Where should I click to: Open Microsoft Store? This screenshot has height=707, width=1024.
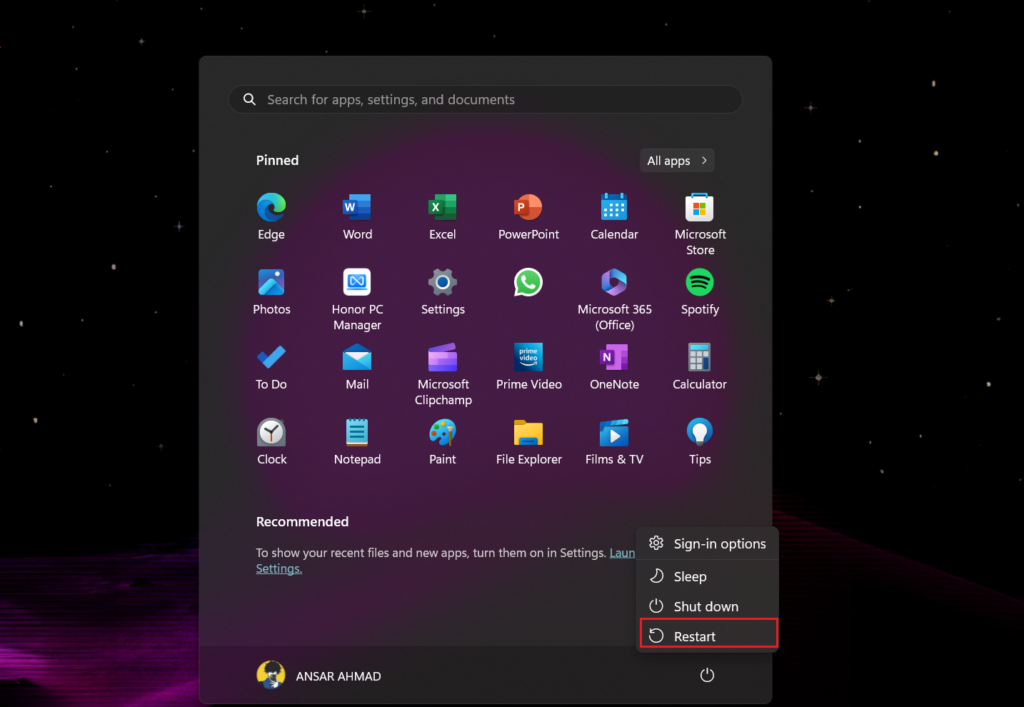coord(699,208)
